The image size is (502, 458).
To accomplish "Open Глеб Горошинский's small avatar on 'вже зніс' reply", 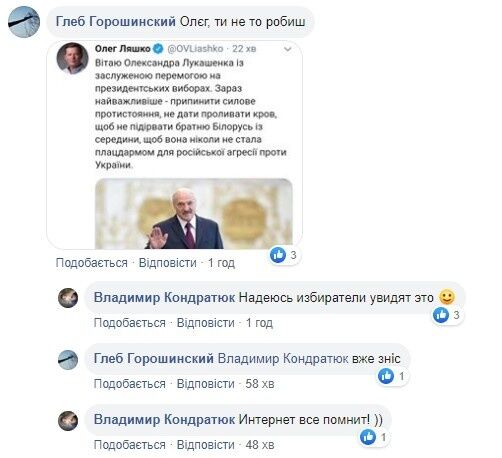I will tap(68, 360).
